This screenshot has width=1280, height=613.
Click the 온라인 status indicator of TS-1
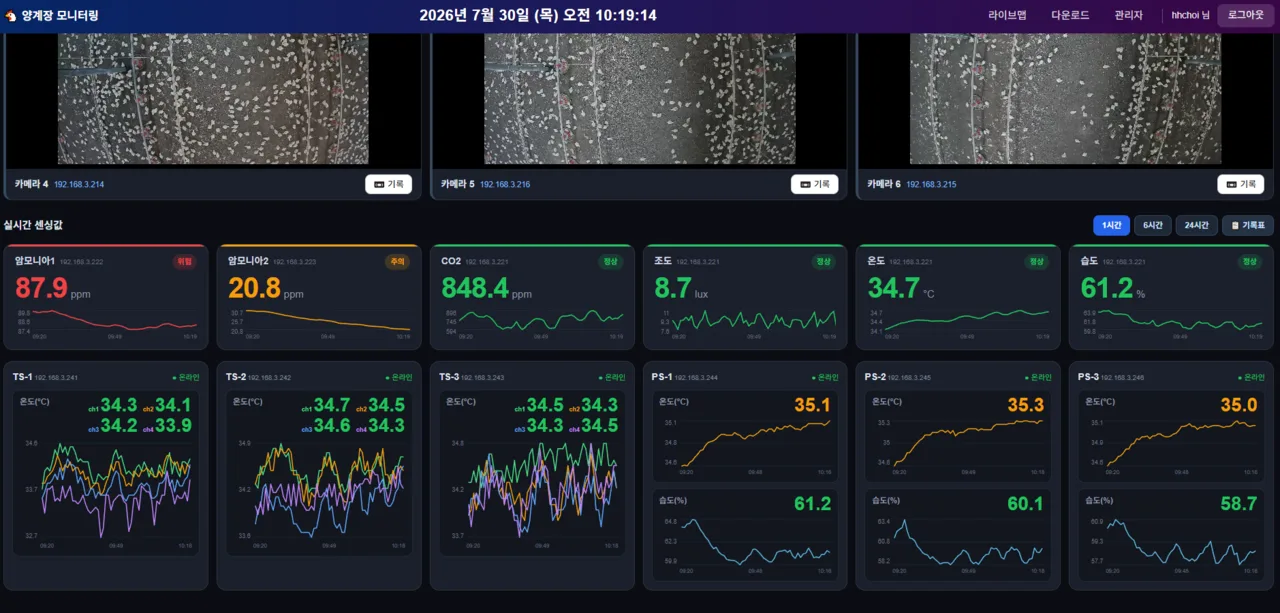(x=185, y=378)
